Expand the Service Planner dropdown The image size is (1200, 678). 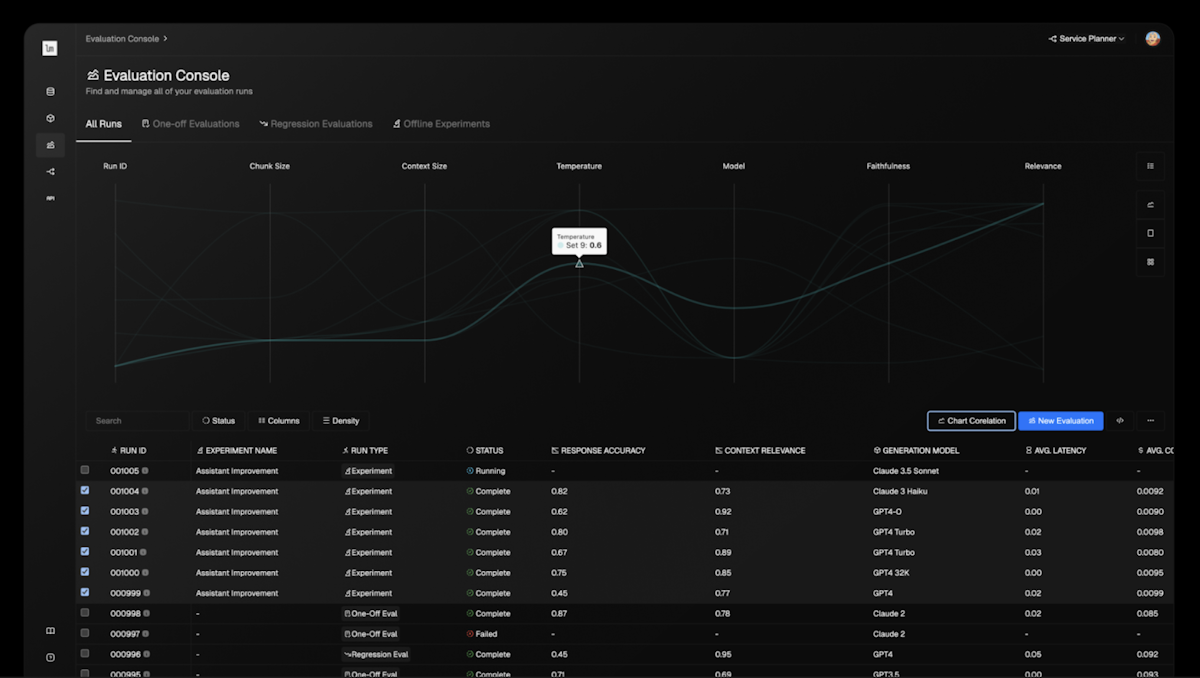[1085, 38]
